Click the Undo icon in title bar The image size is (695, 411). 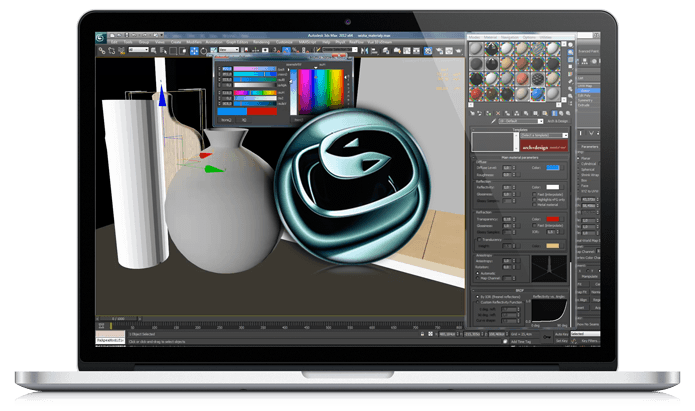pyautogui.click(x=131, y=36)
